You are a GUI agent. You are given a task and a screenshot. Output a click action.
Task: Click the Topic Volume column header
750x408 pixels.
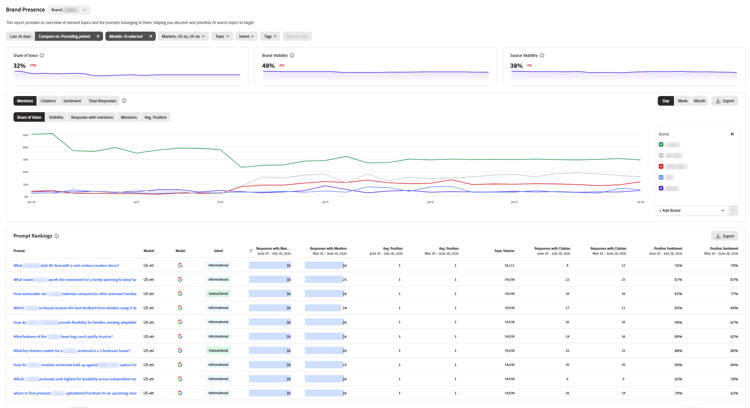[x=504, y=251]
